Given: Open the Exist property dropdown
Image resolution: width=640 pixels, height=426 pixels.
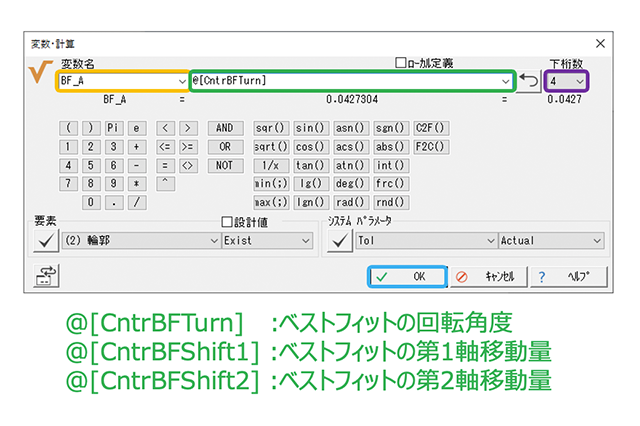Looking at the screenshot, I should click(304, 241).
